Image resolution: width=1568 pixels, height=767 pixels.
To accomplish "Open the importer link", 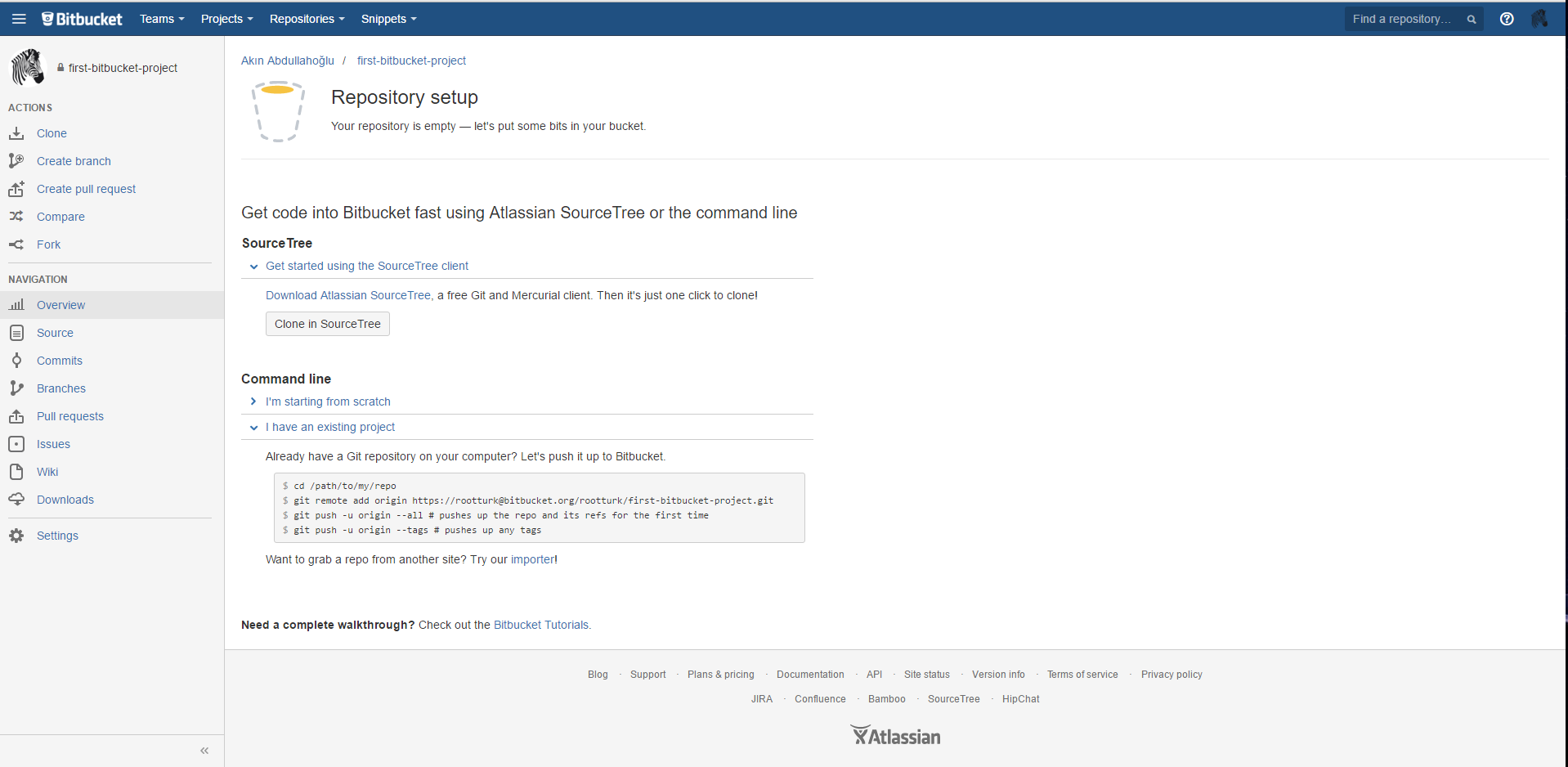I will point(532,559).
